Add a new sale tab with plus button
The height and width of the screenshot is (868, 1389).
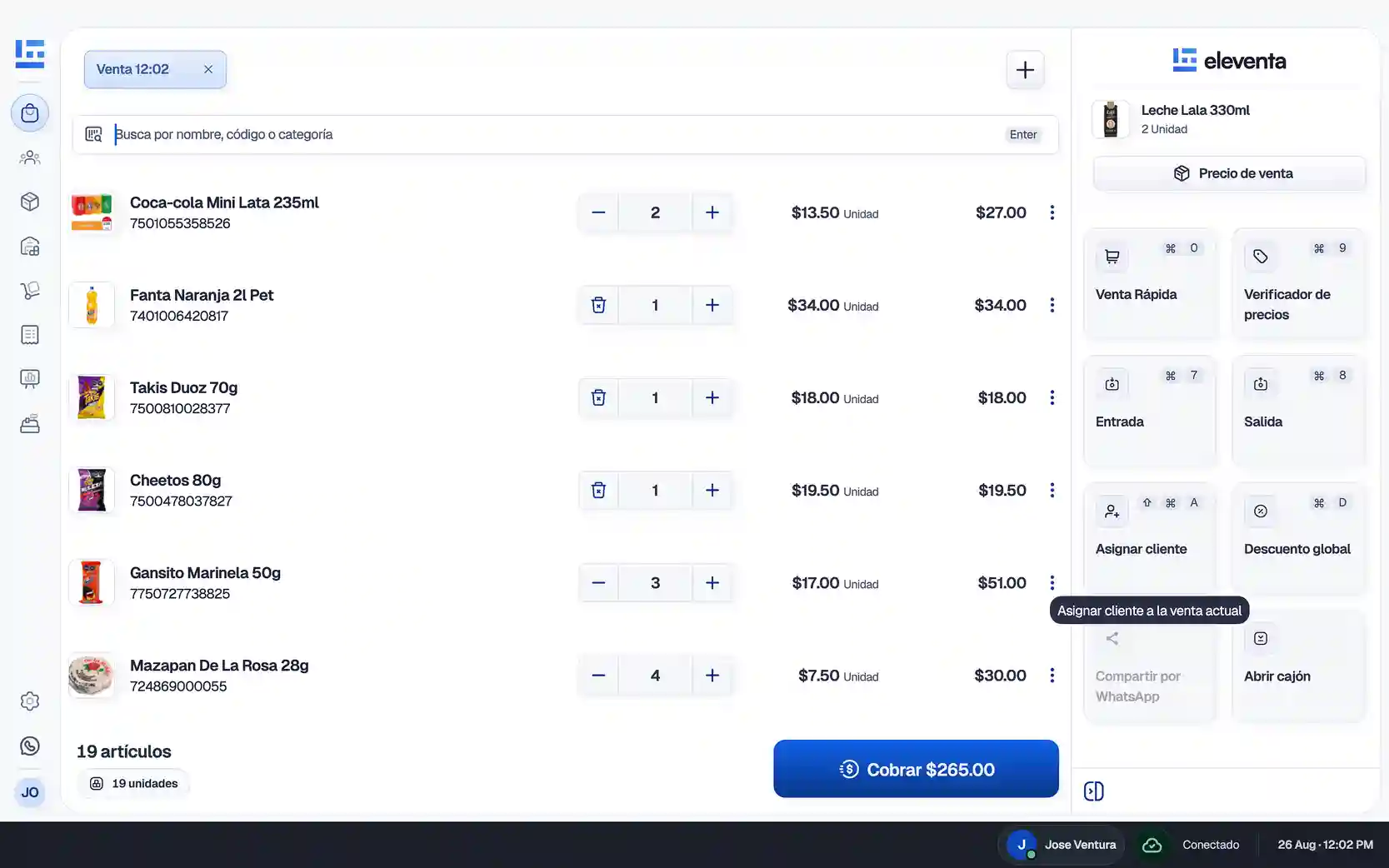pos(1025,70)
